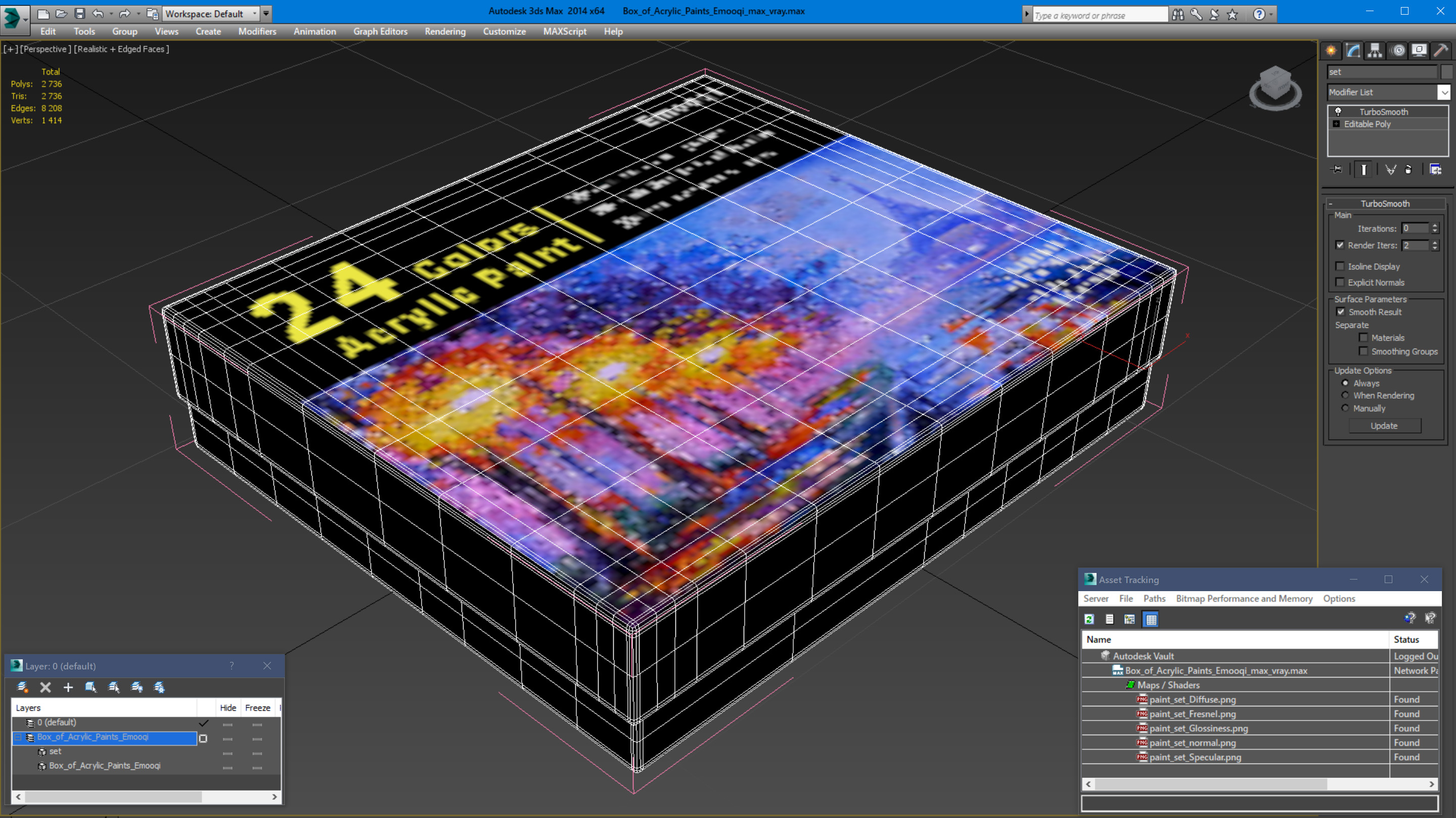Refresh the Asset Tracking list

point(1089,619)
